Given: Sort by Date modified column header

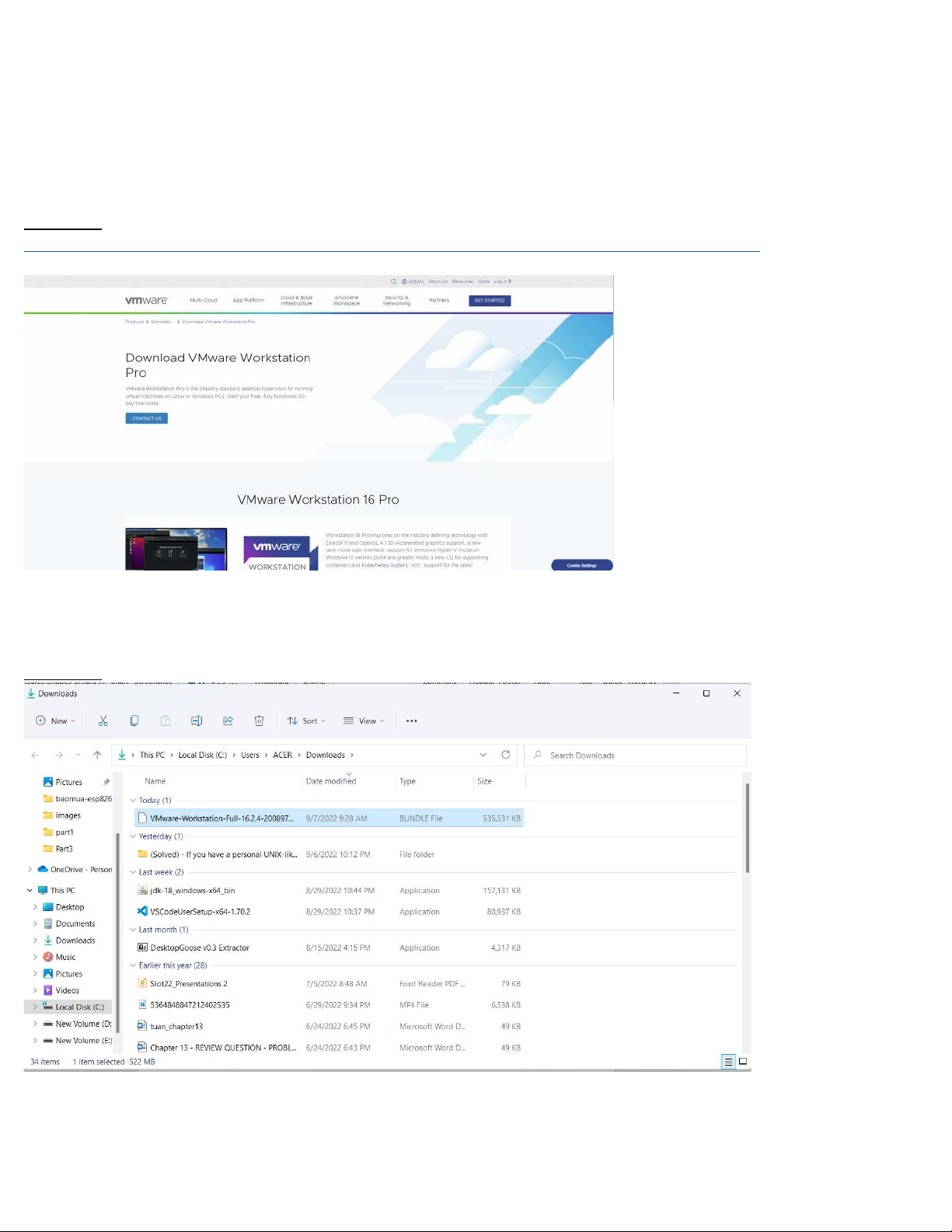Looking at the screenshot, I should pos(331,781).
